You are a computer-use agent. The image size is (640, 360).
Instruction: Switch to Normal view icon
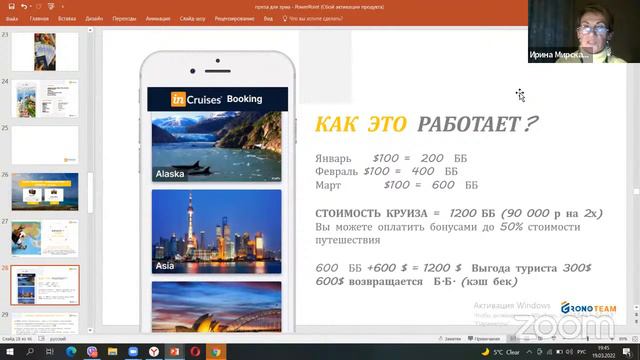pyautogui.click(x=513, y=339)
